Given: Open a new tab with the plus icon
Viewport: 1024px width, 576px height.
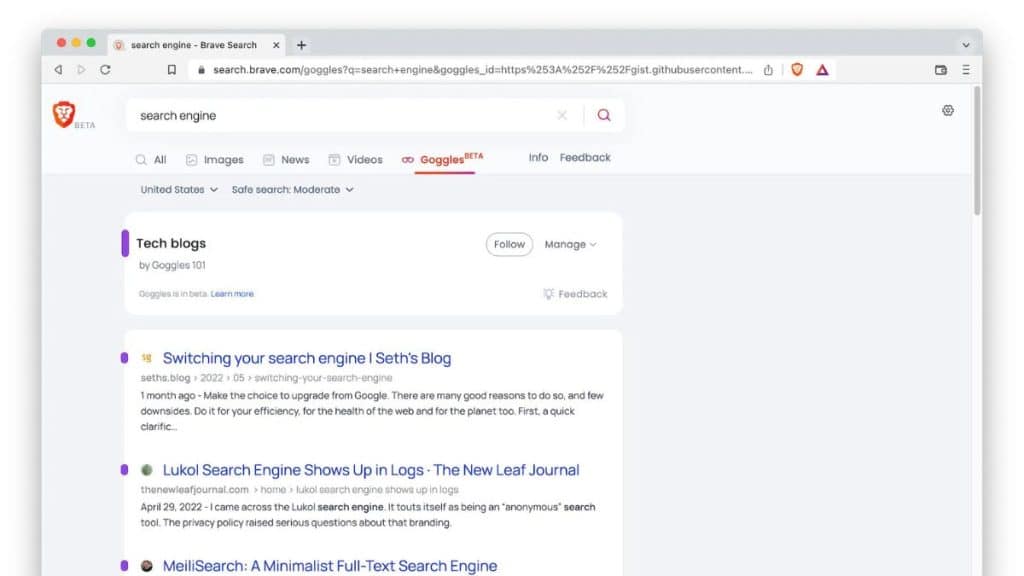Looking at the screenshot, I should tap(301, 45).
